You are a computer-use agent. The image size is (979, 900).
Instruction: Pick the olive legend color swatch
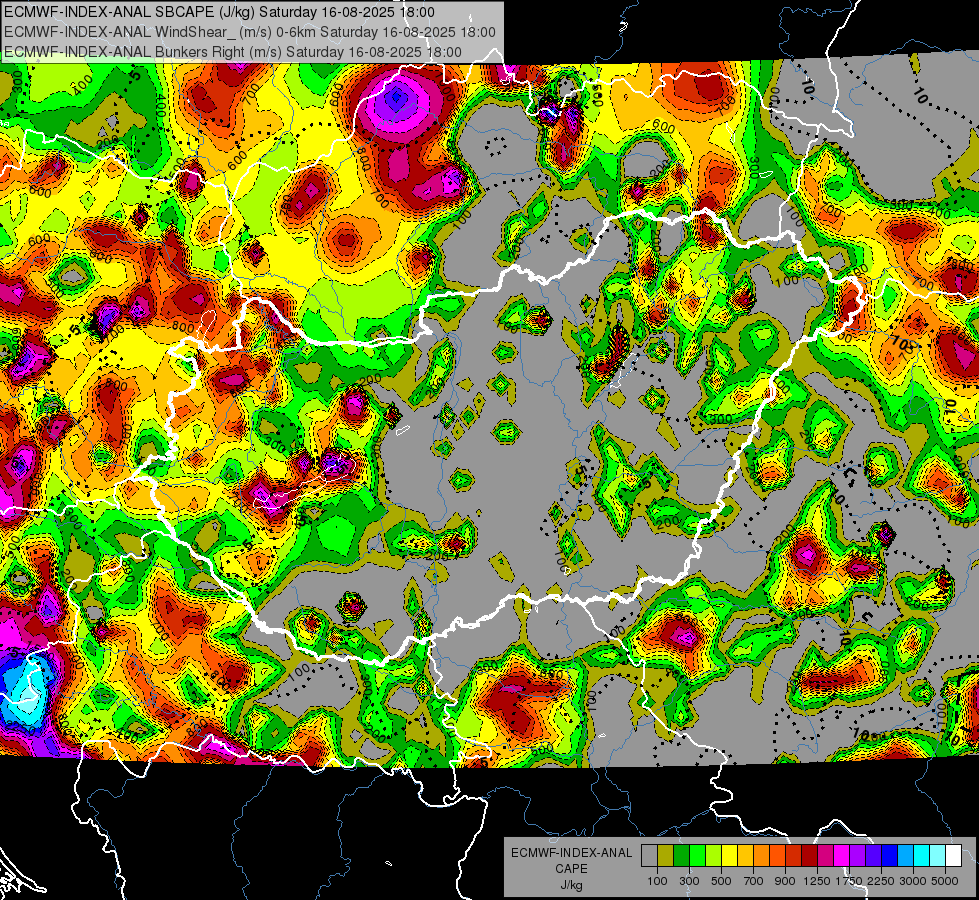click(666, 855)
